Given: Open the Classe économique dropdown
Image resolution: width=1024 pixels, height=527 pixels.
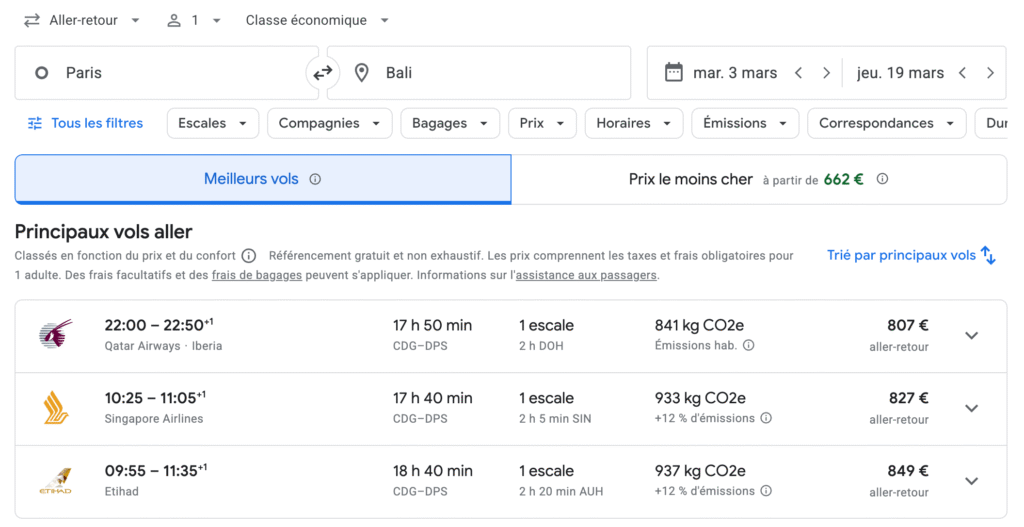Looking at the screenshot, I should click(x=317, y=20).
